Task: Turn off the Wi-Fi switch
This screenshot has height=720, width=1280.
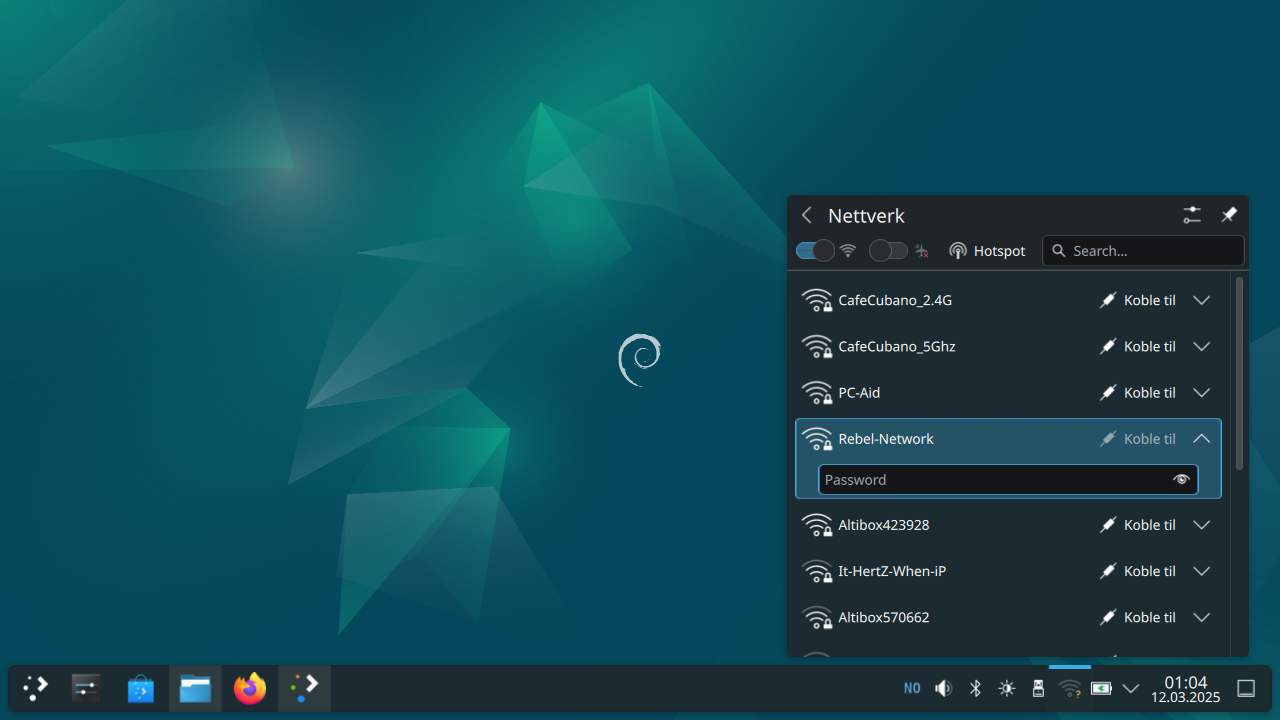Action: tap(815, 251)
